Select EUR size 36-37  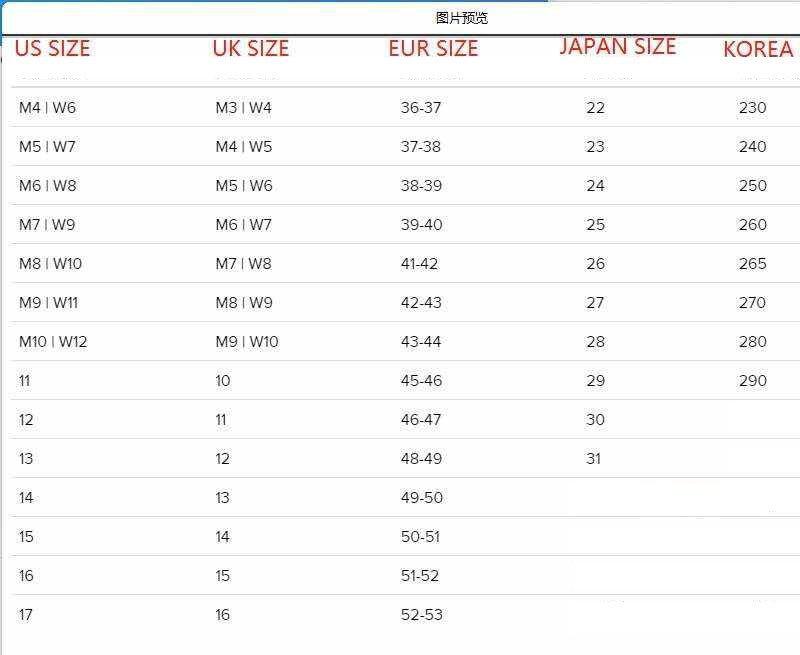(420, 108)
